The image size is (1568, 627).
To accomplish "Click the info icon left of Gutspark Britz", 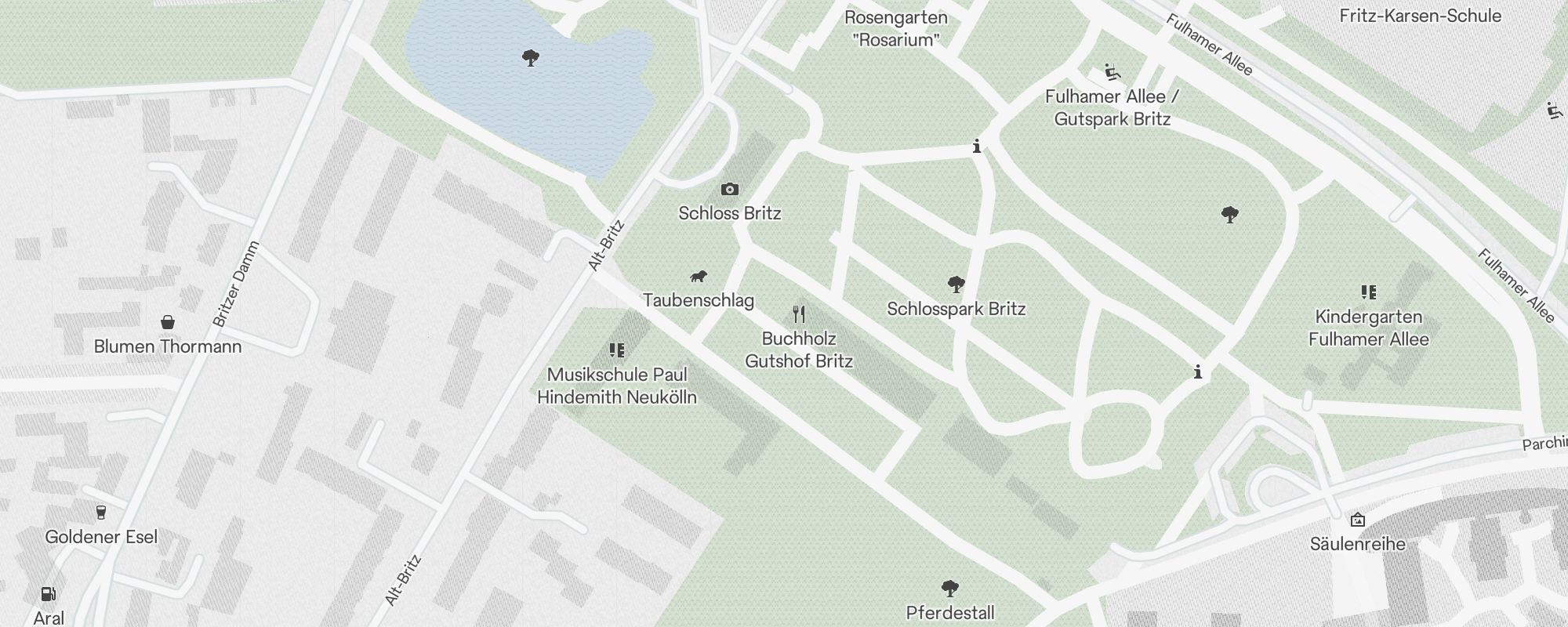I will [x=976, y=146].
